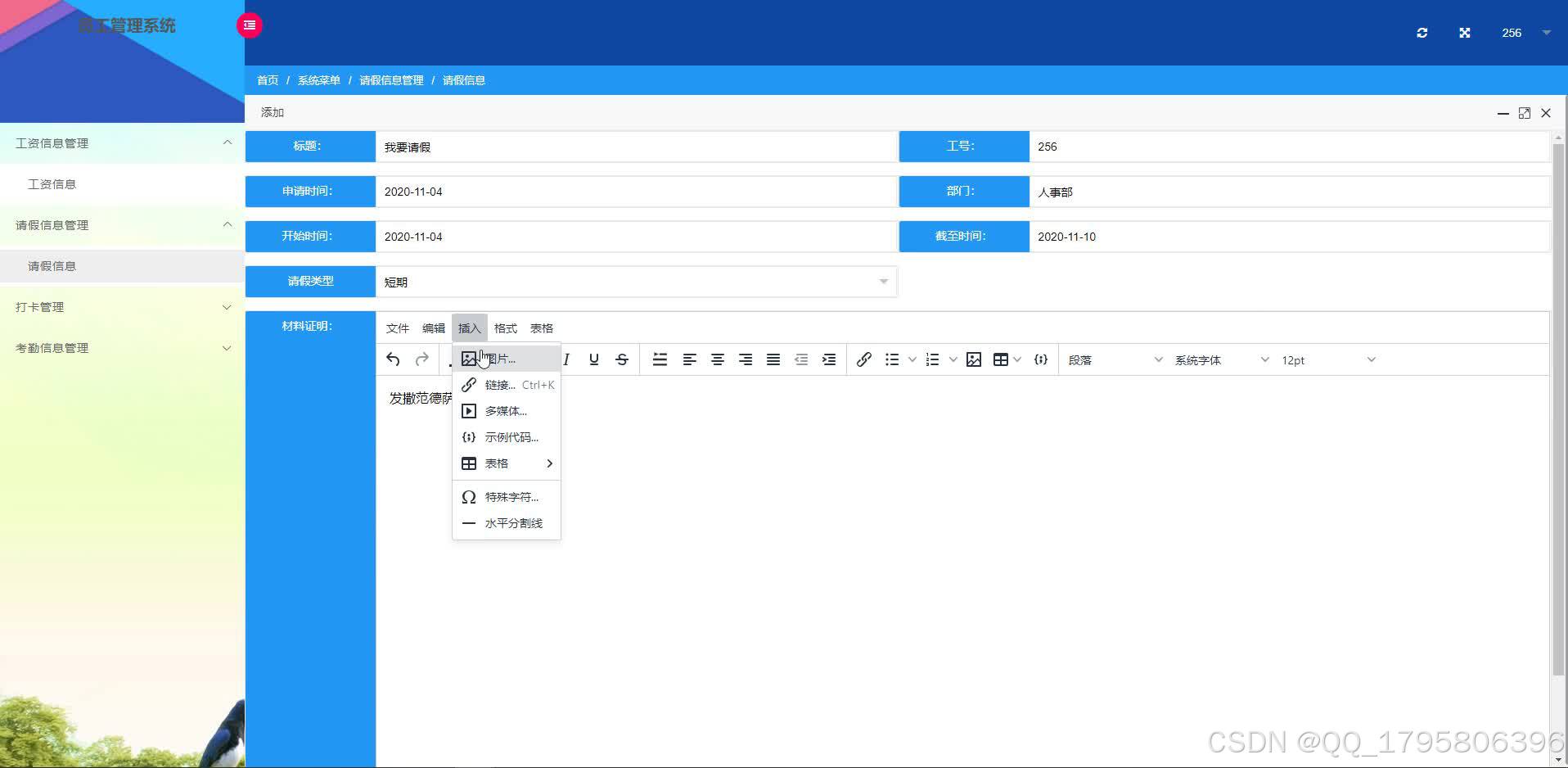Choose 图片... from the insert menu
Screen dimensions: 1568x768
pos(507,359)
